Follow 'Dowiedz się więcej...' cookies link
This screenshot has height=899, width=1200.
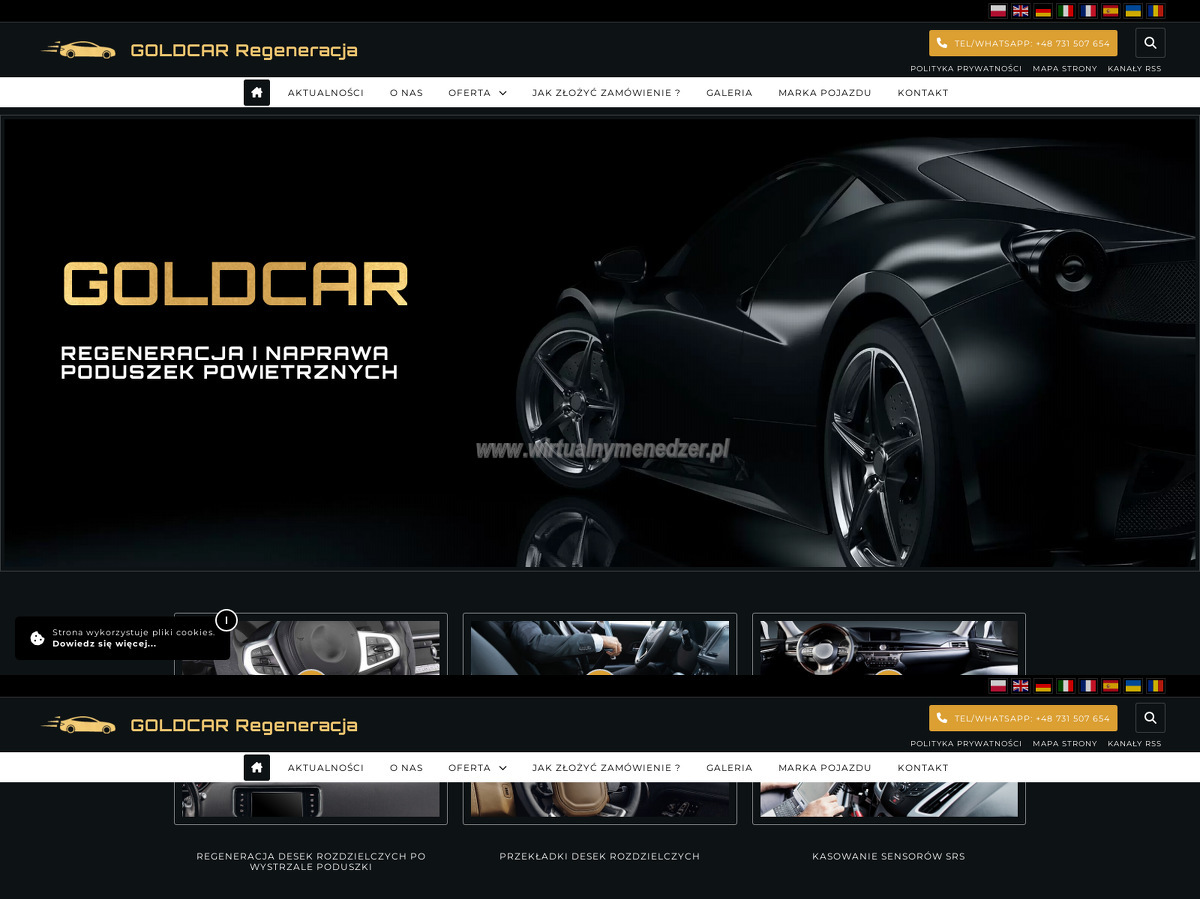click(104, 644)
